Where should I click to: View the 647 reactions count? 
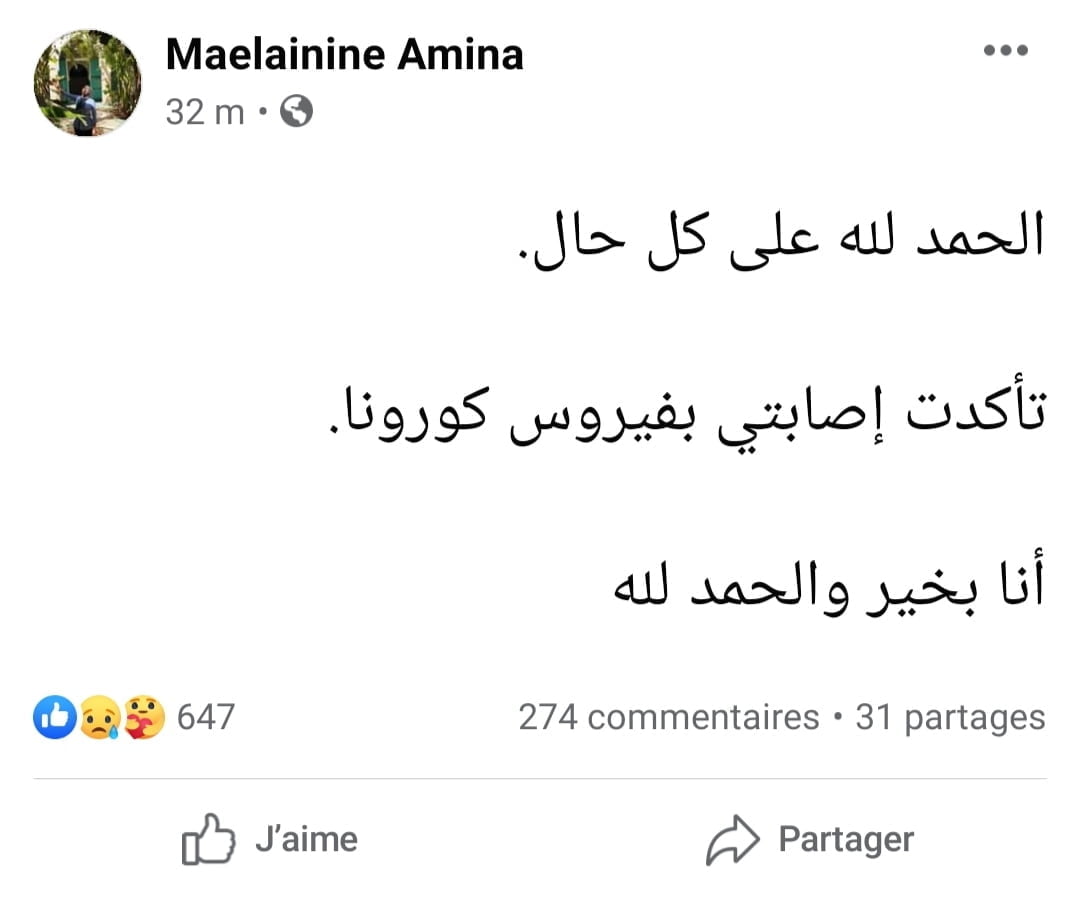point(205,717)
